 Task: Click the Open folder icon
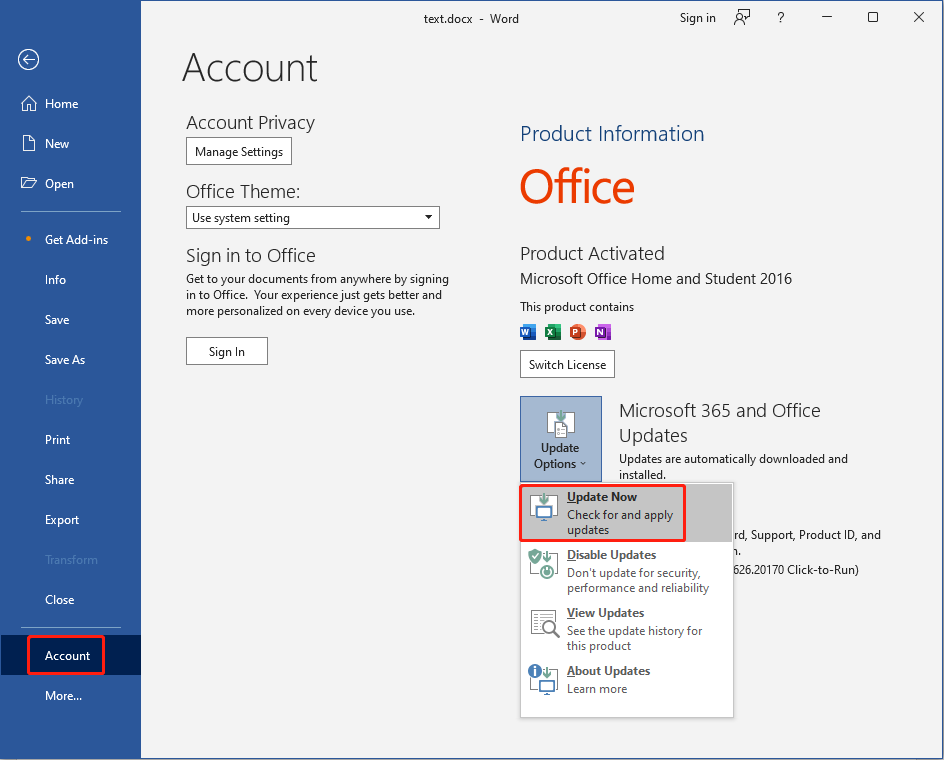(x=28, y=183)
